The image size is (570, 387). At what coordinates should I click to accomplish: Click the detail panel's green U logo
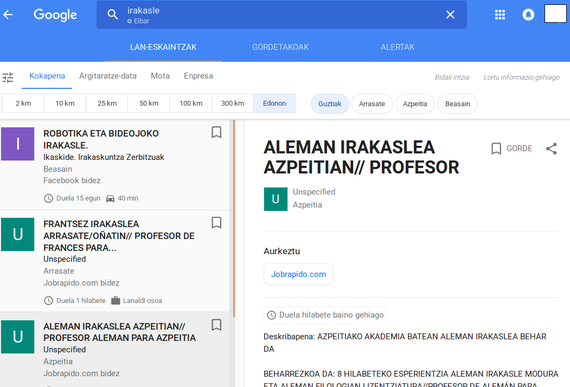[276, 199]
